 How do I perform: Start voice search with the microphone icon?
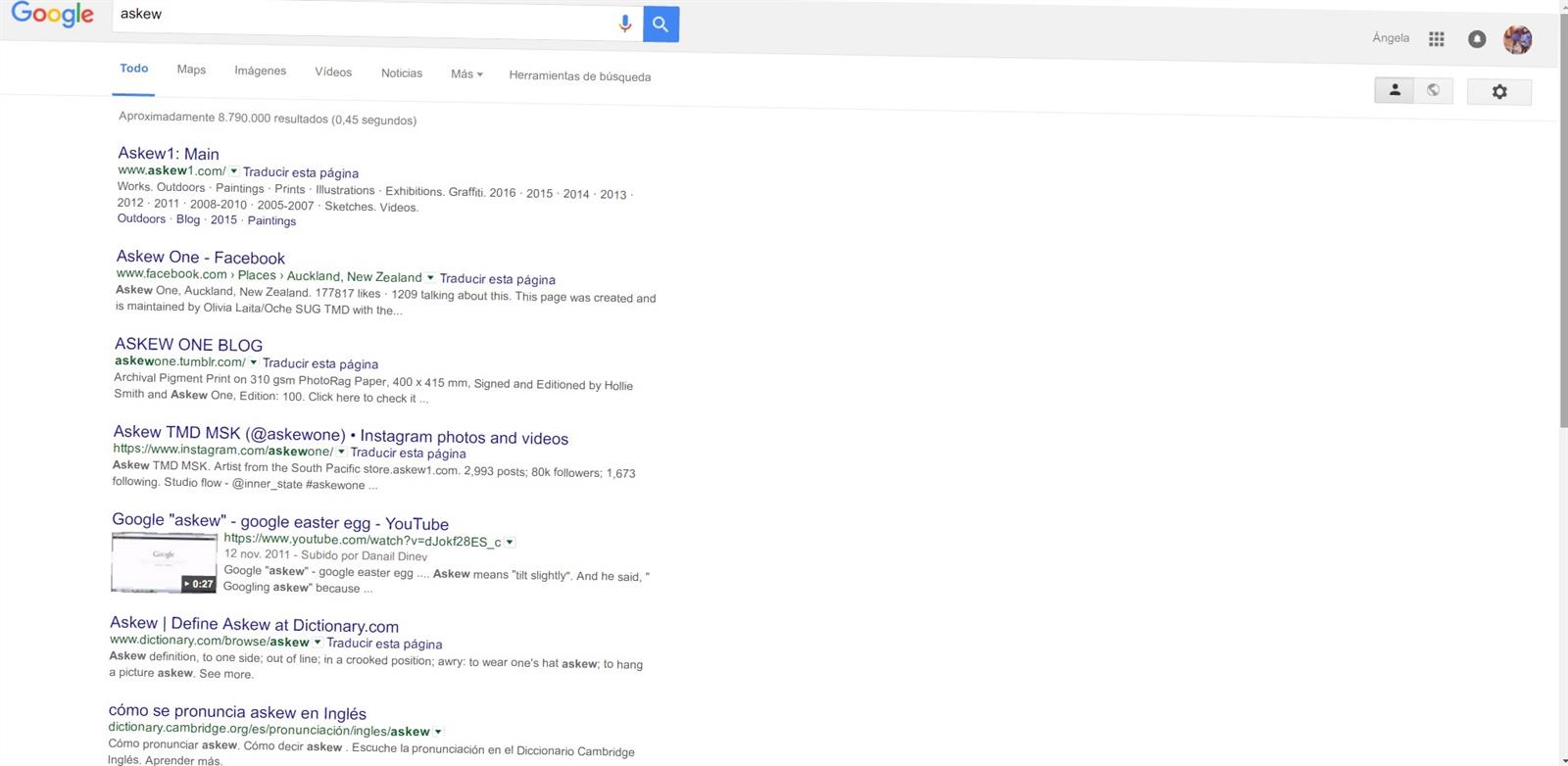click(x=625, y=24)
